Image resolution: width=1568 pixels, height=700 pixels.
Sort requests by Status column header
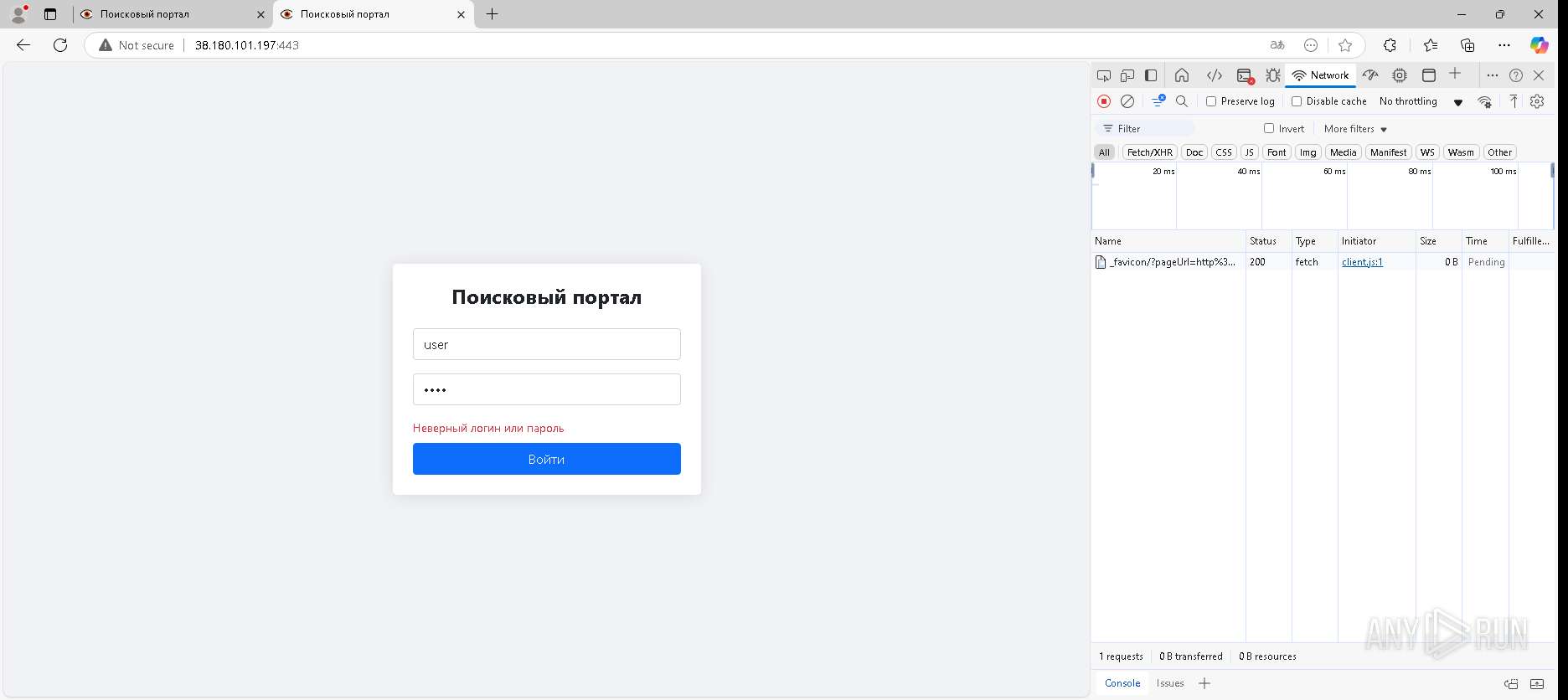[x=1268, y=241]
